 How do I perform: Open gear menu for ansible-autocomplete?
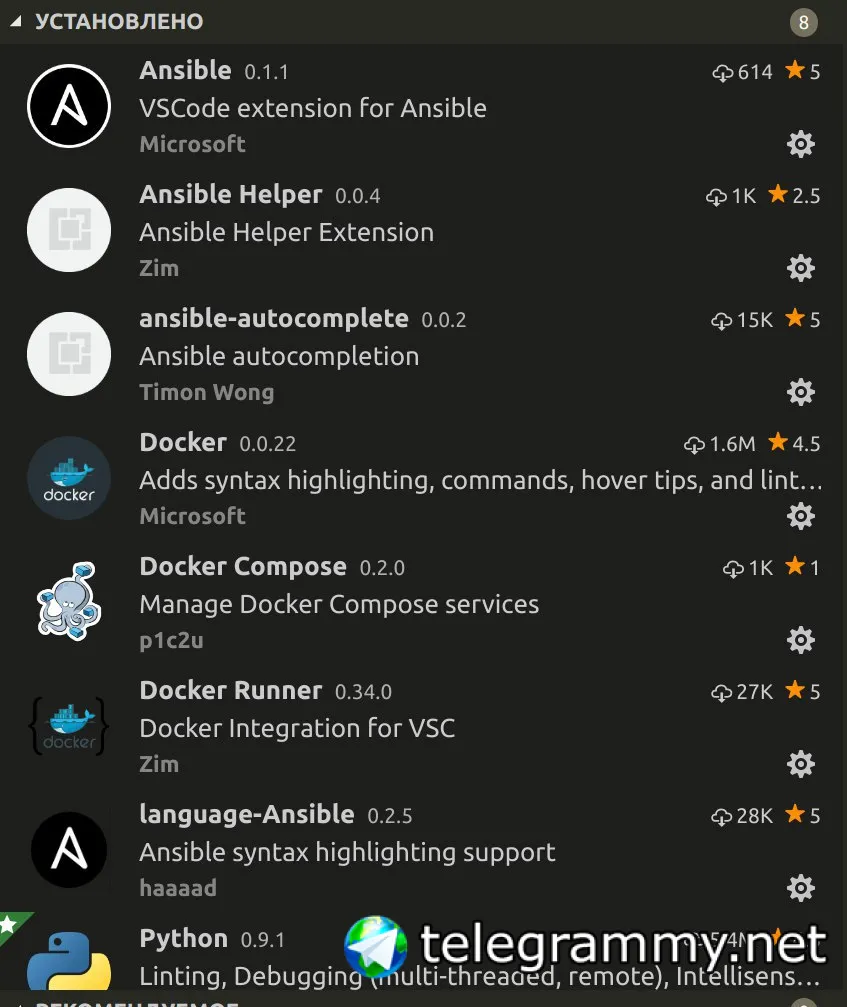coord(800,392)
